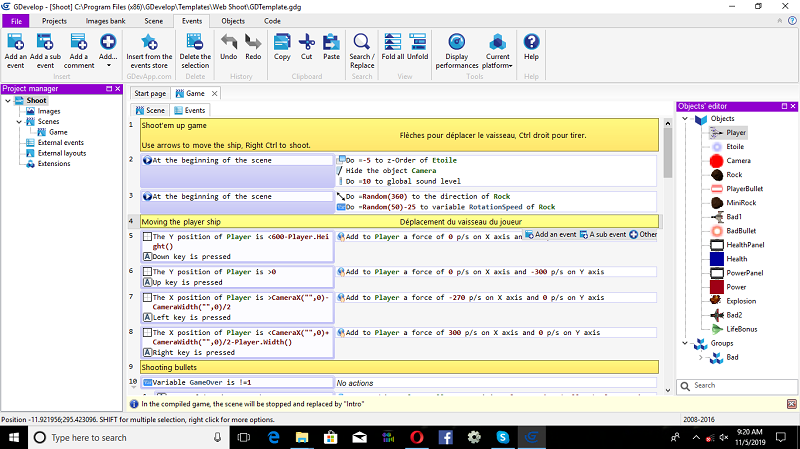Collapse the Scenes tree node
The image size is (800, 449).
point(17,121)
